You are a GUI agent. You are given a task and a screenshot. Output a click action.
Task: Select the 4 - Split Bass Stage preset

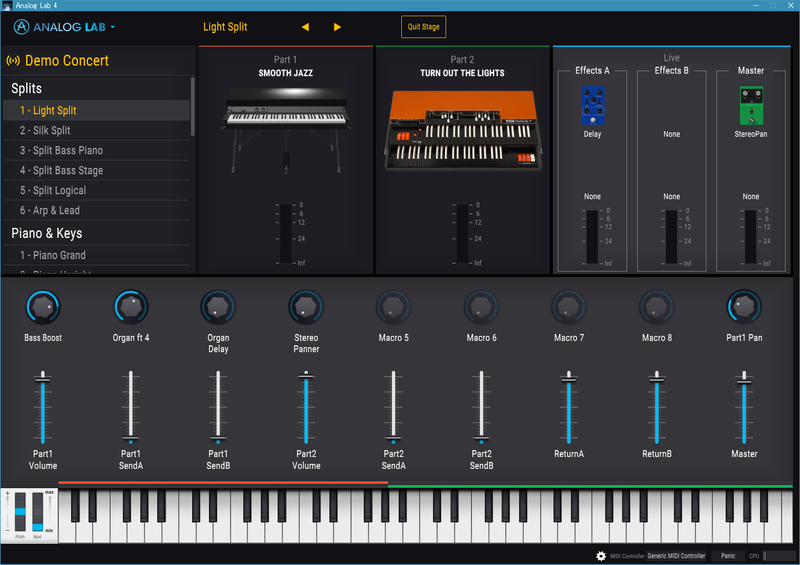(x=96, y=170)
